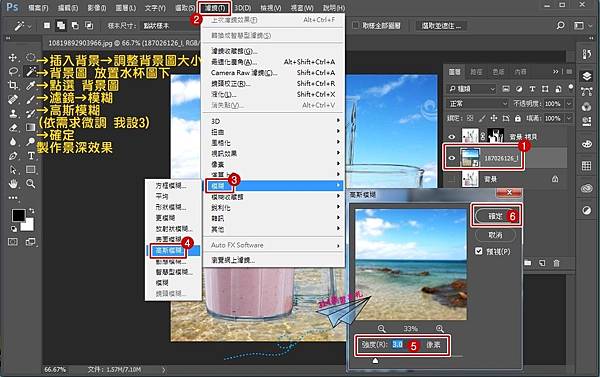Select the Brush tool
This screenshot has width=600, height=377.
[31, 99]
